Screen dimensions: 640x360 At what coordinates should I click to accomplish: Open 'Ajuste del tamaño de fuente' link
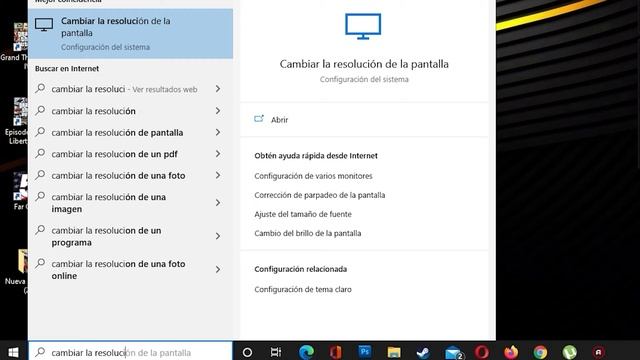303,214
